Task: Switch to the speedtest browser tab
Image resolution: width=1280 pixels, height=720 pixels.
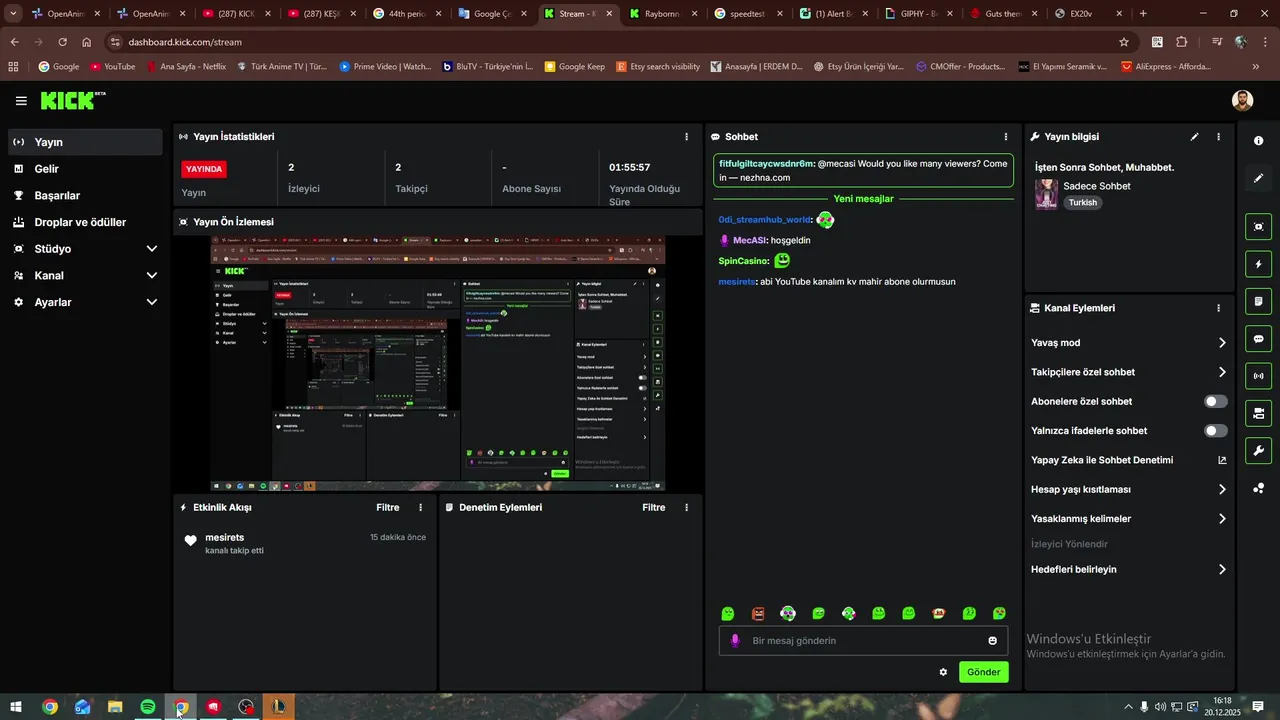Action: point(746,14)
